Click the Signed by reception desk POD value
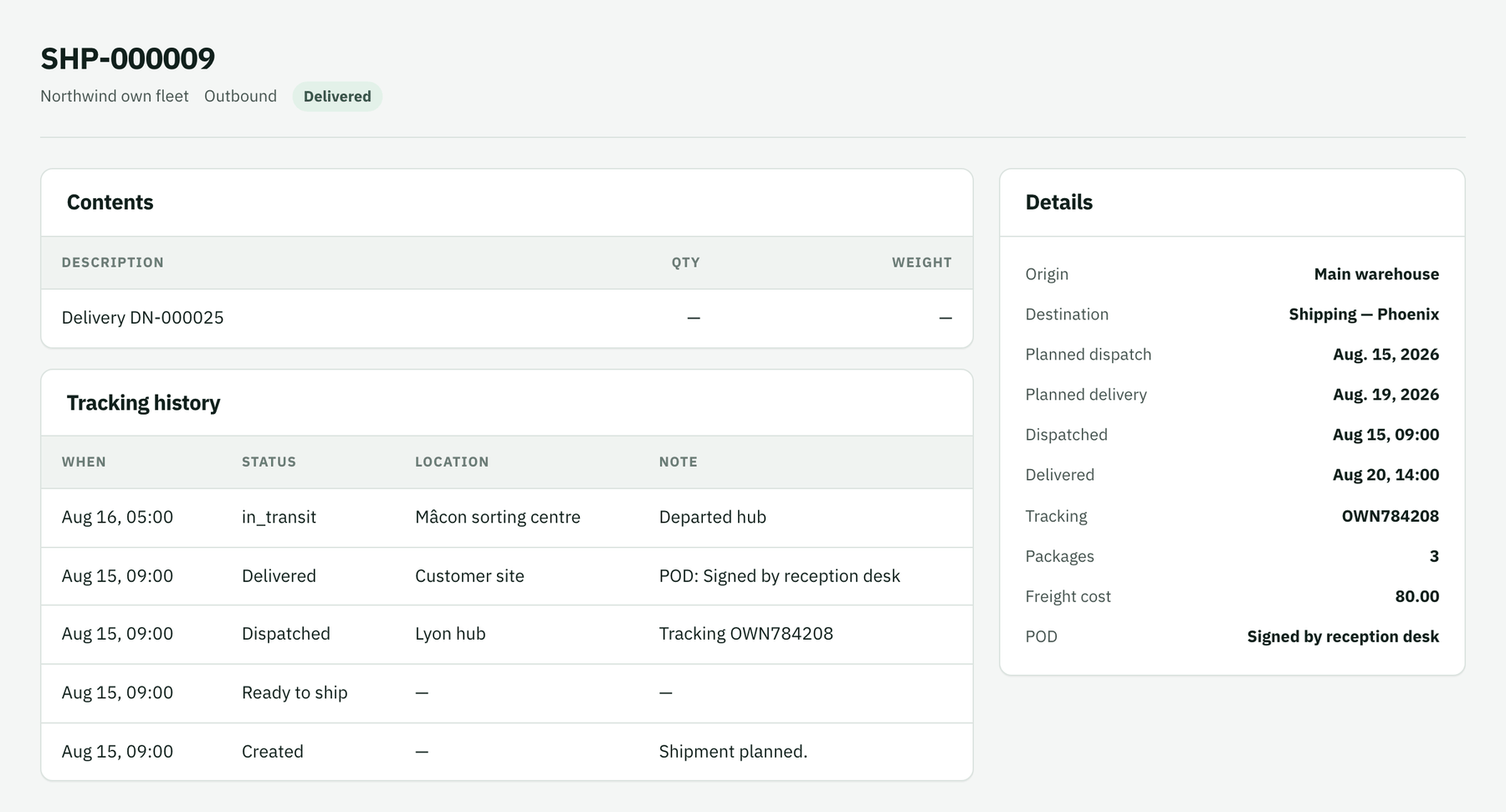Viewport: 1506px width, 812px height. pyautogui.click(x=1343, y=636)
